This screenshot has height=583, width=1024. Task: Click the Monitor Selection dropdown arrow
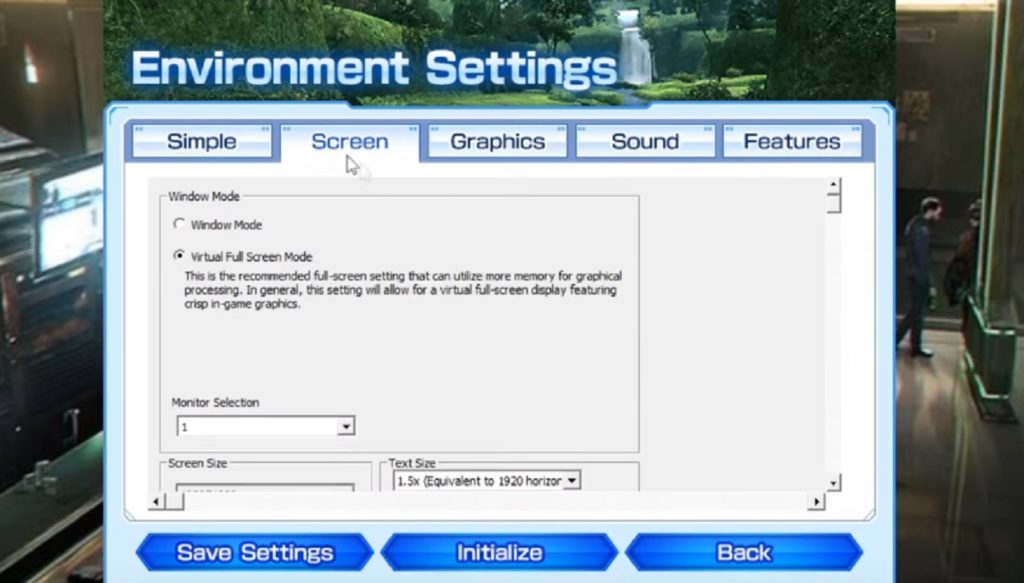pos(346,425)
